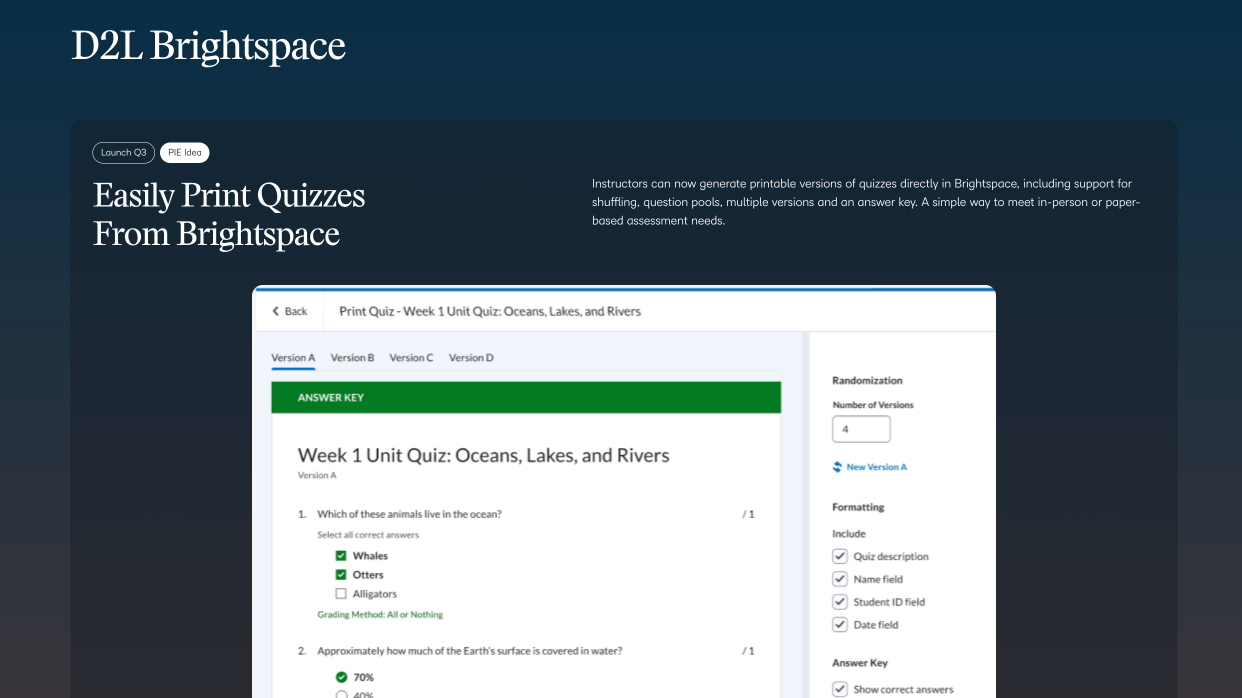Screen dimensions: 1242x698
Task: Uncheck the Student ID field option
Action: point(840,601)
